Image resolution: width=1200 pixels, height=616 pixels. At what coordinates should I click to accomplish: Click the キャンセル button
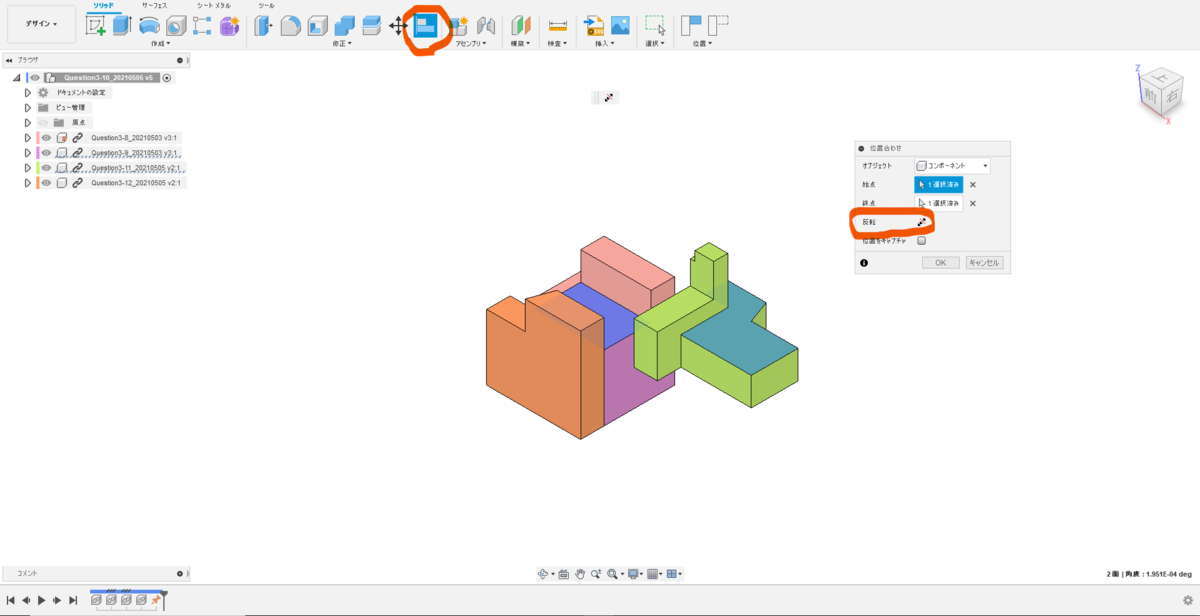click(x=984, y=263)
